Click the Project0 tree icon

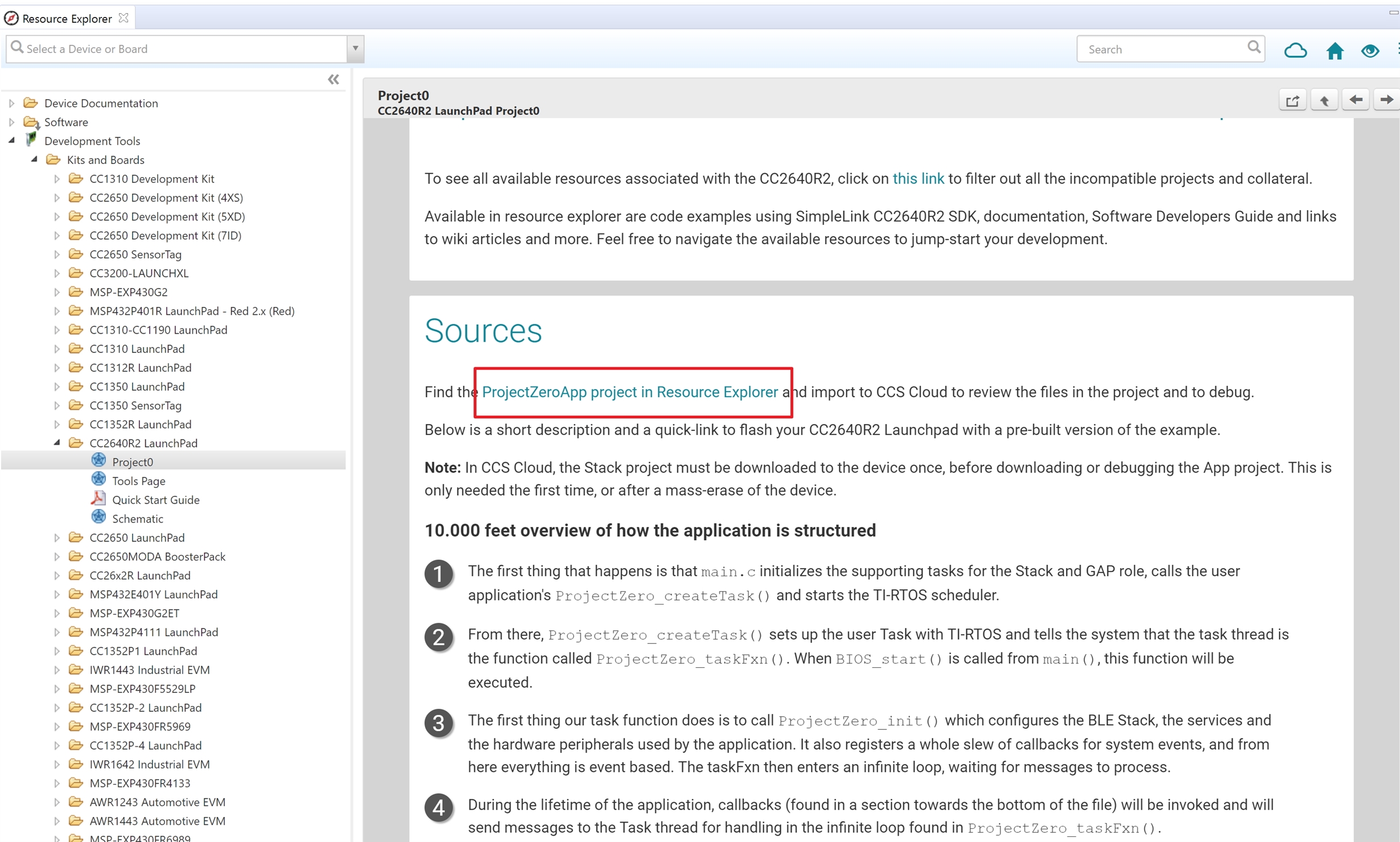tap(98, 460)
